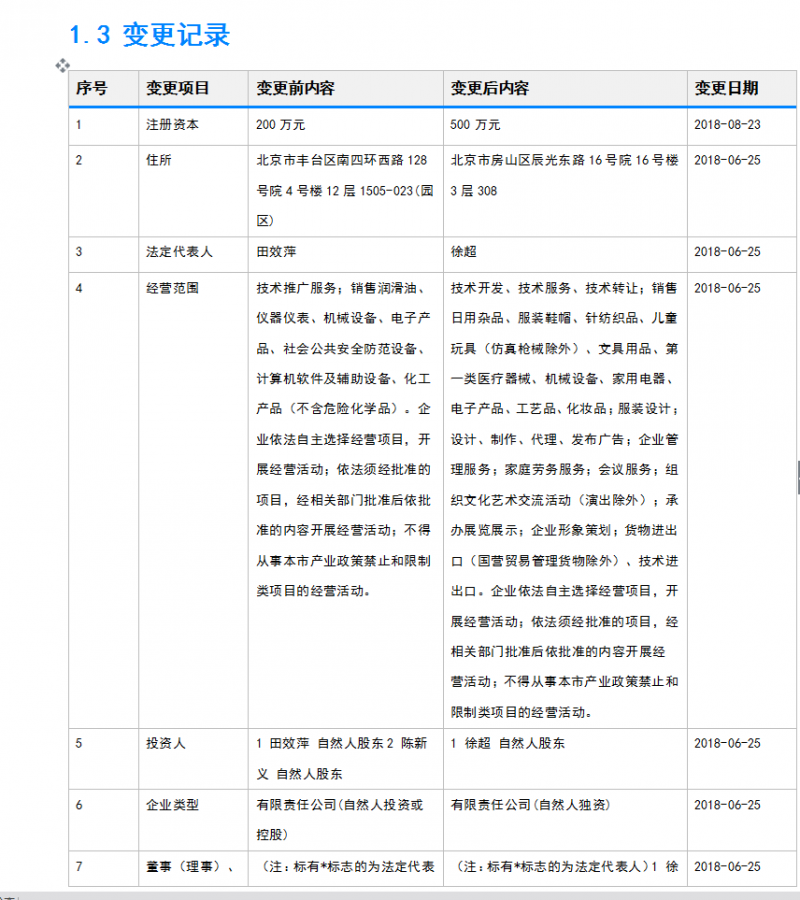The width and height of the screenshot is (800, 900).
Task: Click date 2018-06-25 in 企业类型 row
Action: point(727,805)
